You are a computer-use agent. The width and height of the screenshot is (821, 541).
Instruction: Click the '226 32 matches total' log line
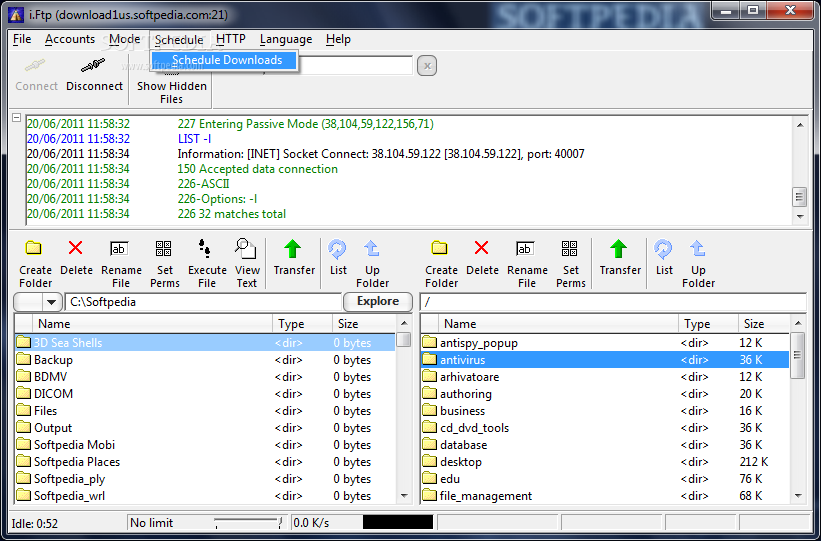[232, 214]
